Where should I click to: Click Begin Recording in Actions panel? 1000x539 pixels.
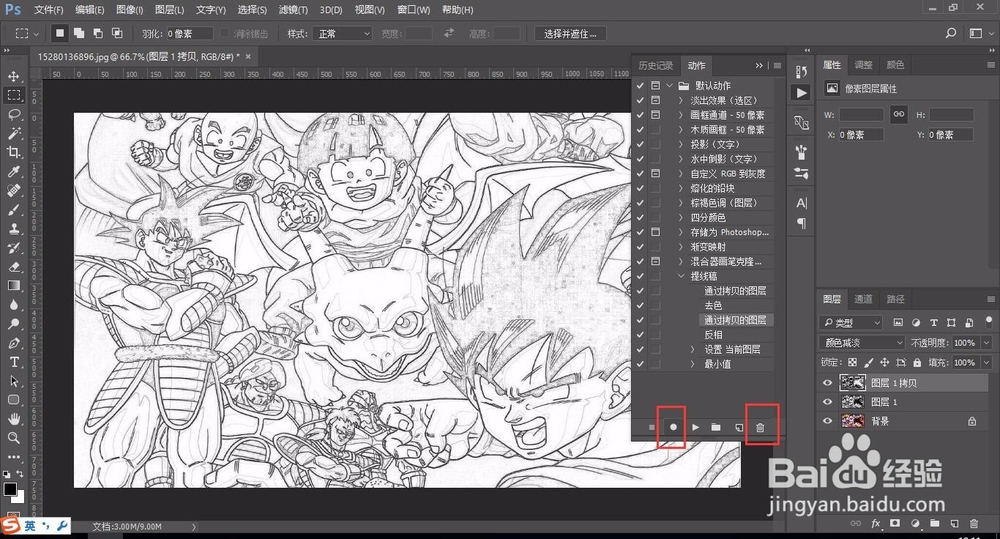(x=673, y=427)
